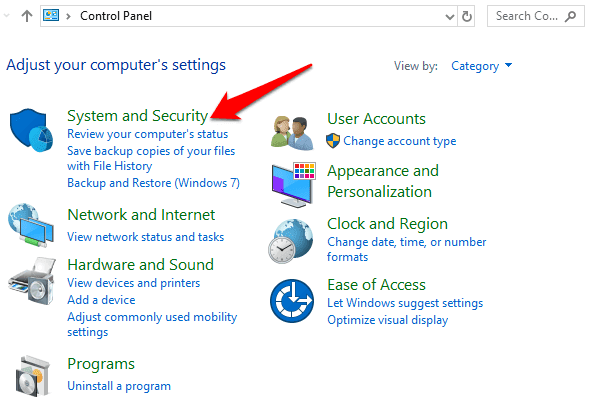Image resolution: width=590 pixels, height=407 pixels.
Task: Open User Accounts category
Action: coord(376,119)
